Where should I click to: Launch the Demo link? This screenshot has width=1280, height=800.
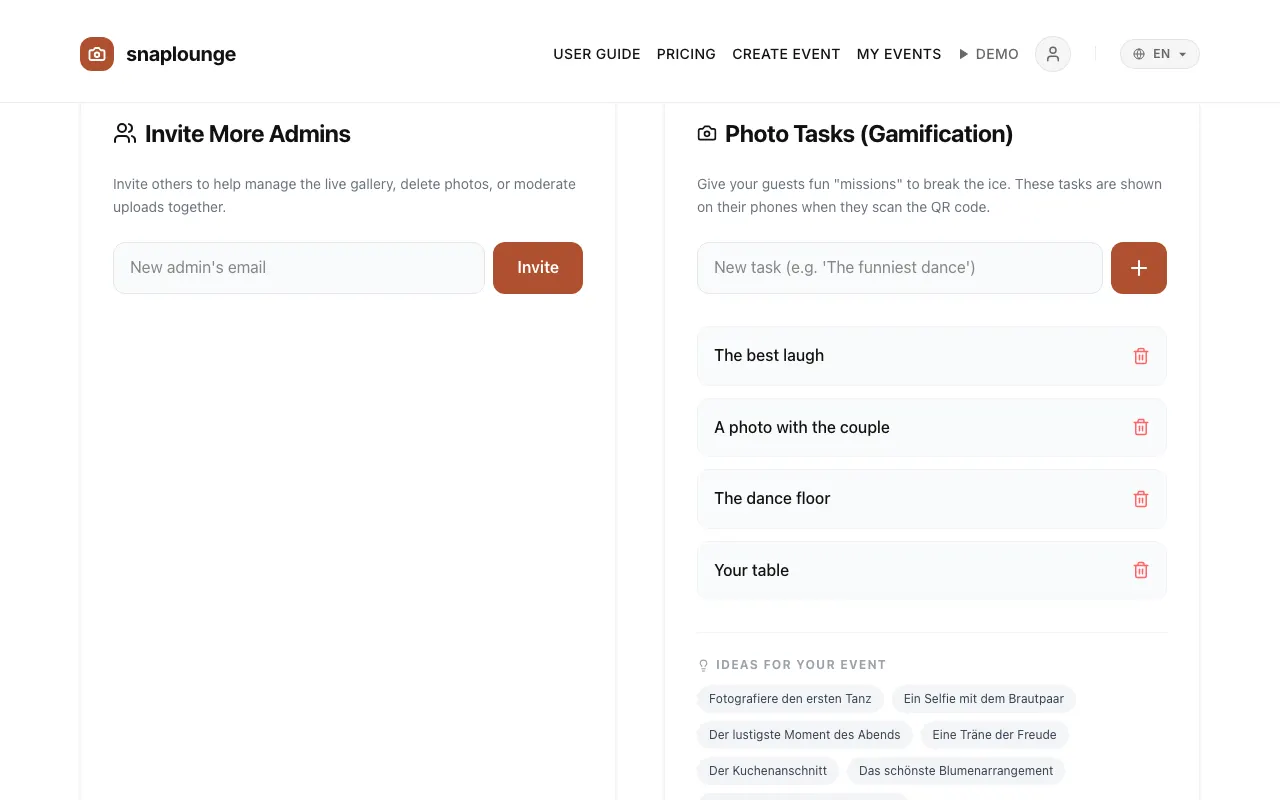pos(988,54)
